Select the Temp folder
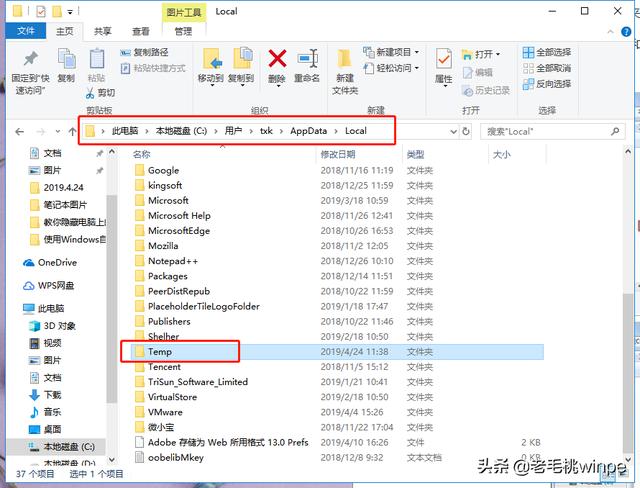Viewport: 640px width, 488px height. (337, 352)
